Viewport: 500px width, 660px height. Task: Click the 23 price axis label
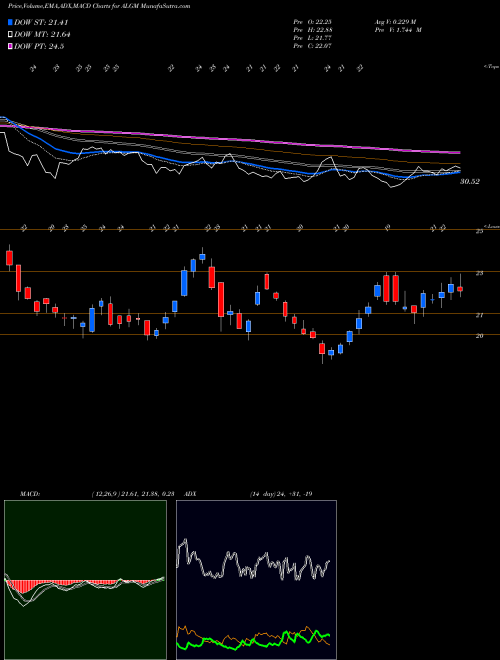[x=479, y=273]
